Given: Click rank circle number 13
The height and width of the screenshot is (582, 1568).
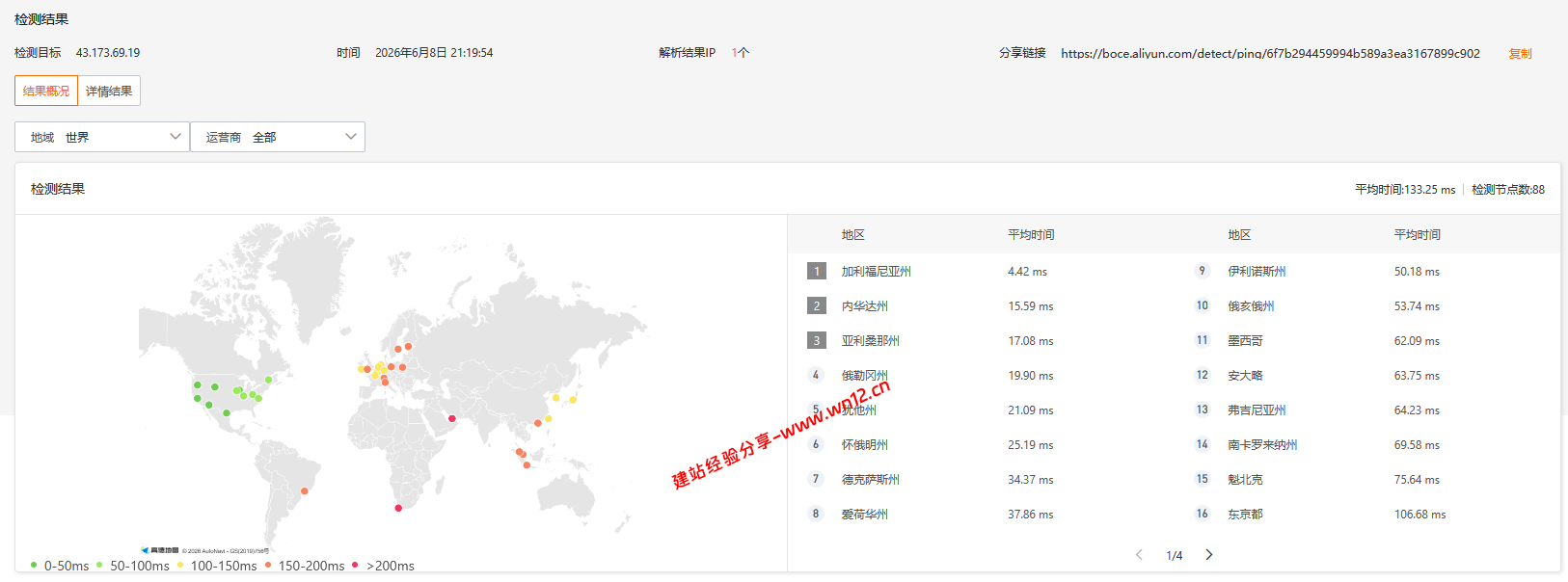Looking at the screenshot, I should pyautogui.click(x=1202, y=410).
